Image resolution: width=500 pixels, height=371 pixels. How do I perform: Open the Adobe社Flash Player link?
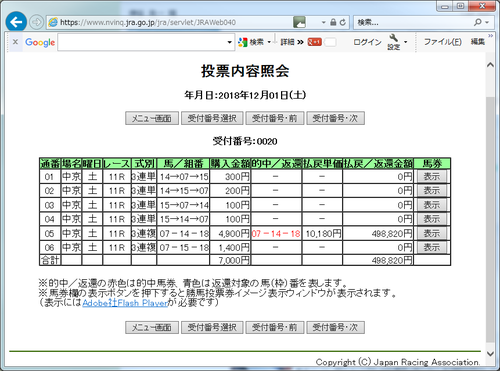click(125, 303)
